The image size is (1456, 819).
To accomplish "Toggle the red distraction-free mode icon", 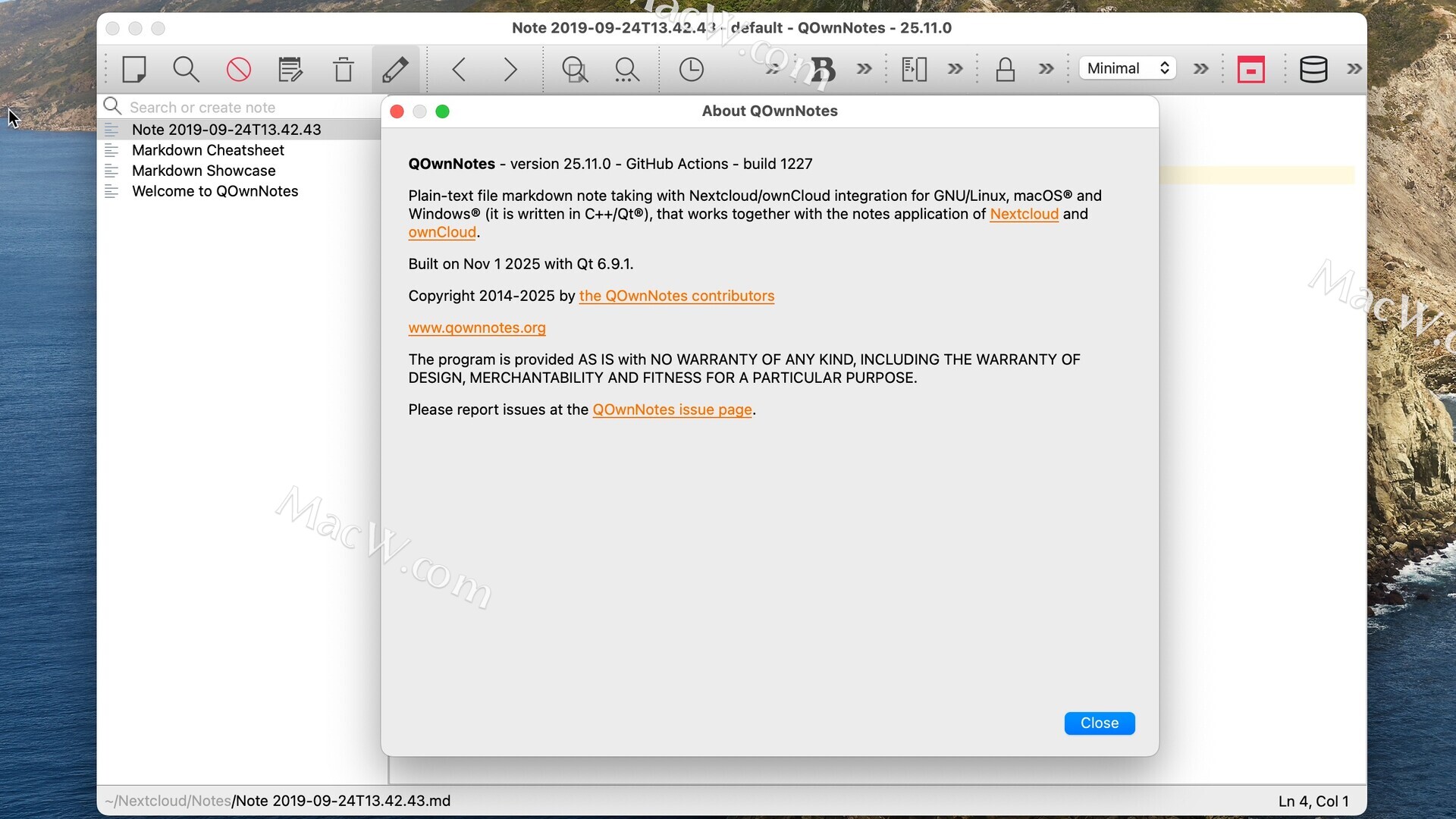I will pyautogui.click(x=1250, y=69).
